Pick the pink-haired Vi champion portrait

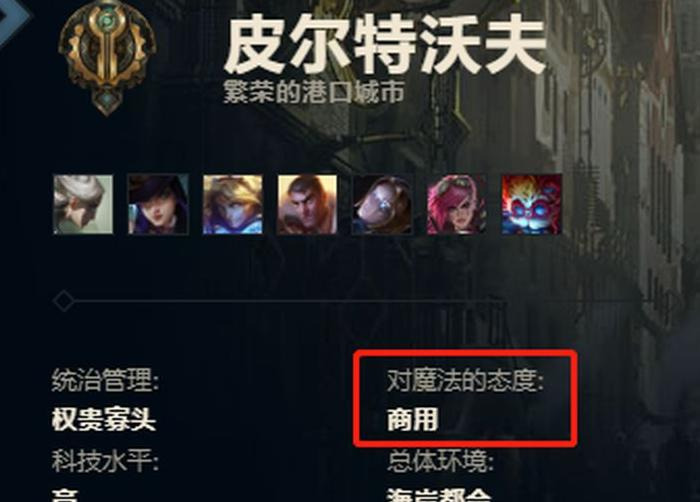pyautogui.click(x=457, y=204)
